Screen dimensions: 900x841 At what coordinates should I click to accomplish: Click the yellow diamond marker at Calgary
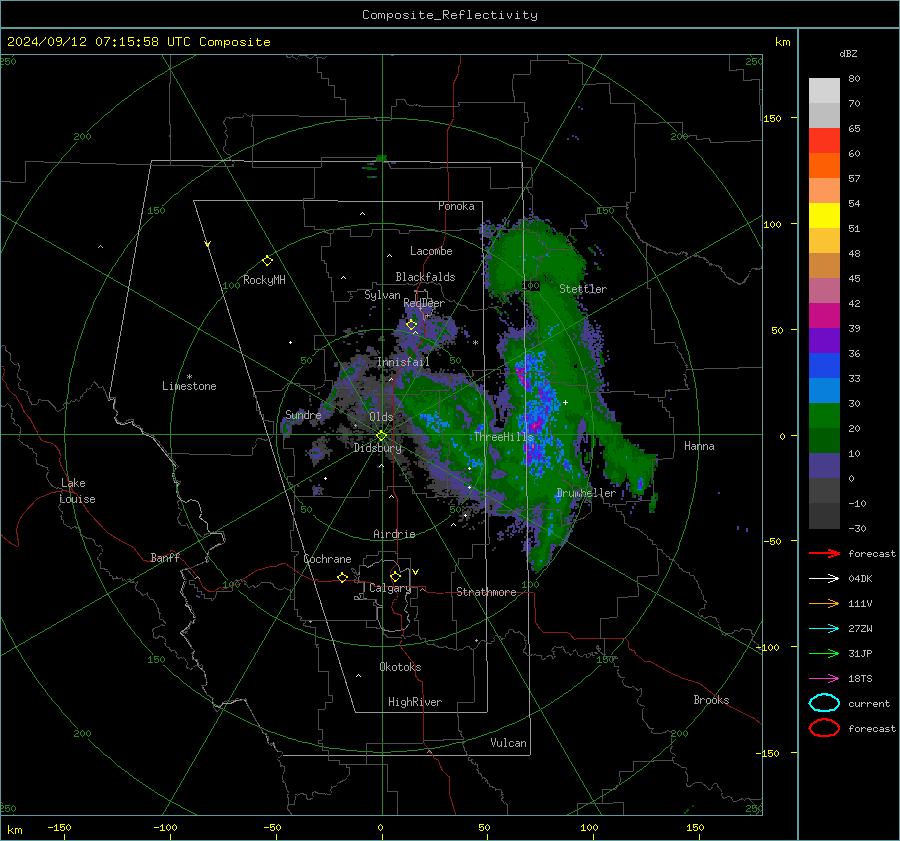395,576
